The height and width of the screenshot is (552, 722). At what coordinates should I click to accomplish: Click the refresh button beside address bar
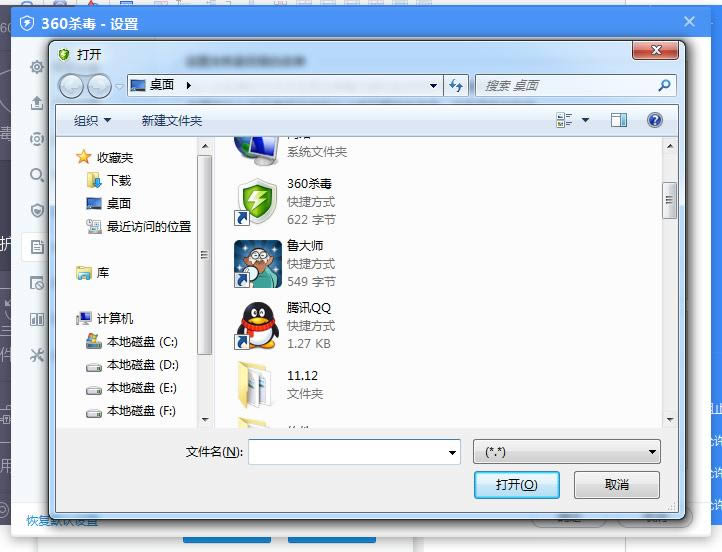click(x=457, y=86)
